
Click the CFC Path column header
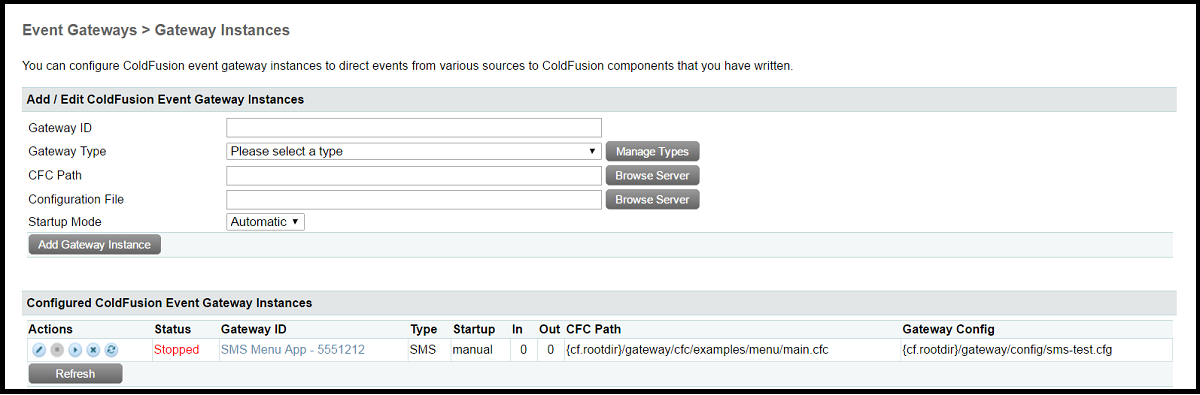pos(594,329)
